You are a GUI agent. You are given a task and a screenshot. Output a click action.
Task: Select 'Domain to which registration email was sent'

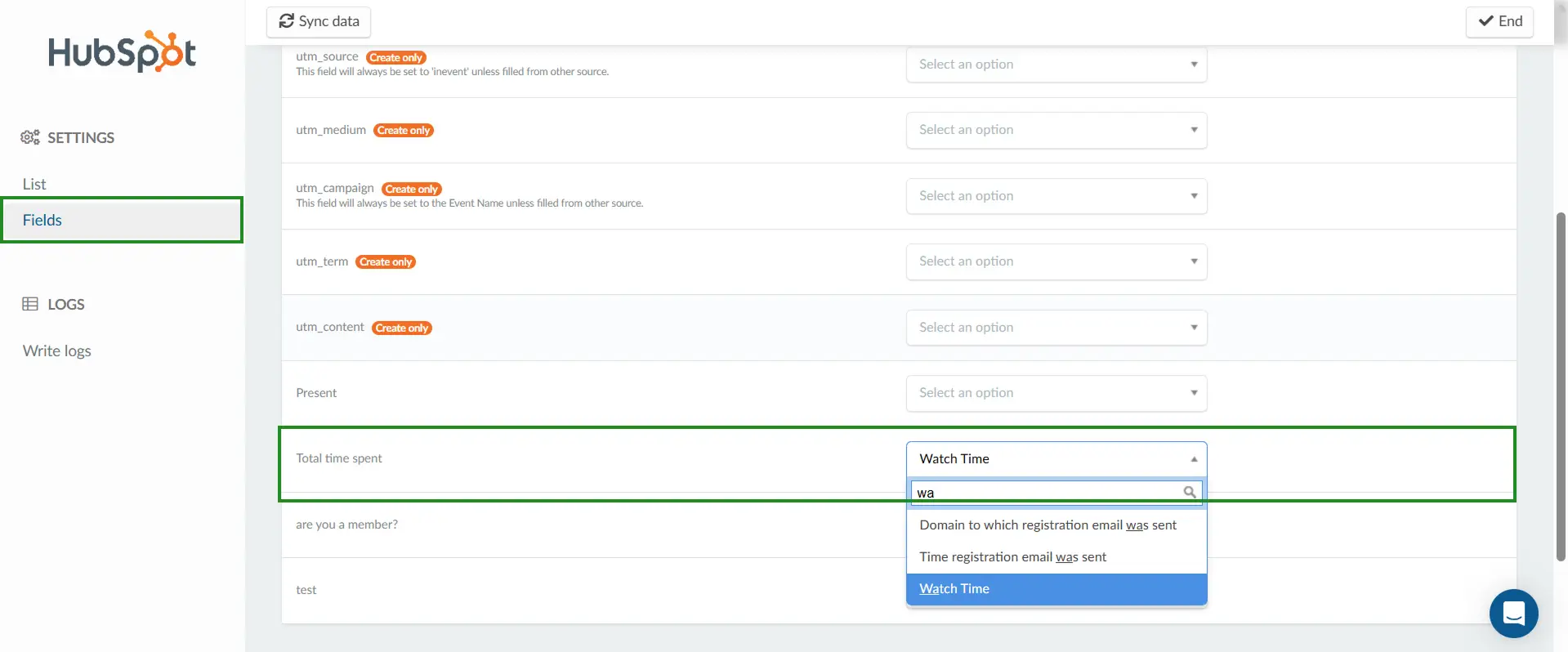click(x=1057, y=525)
